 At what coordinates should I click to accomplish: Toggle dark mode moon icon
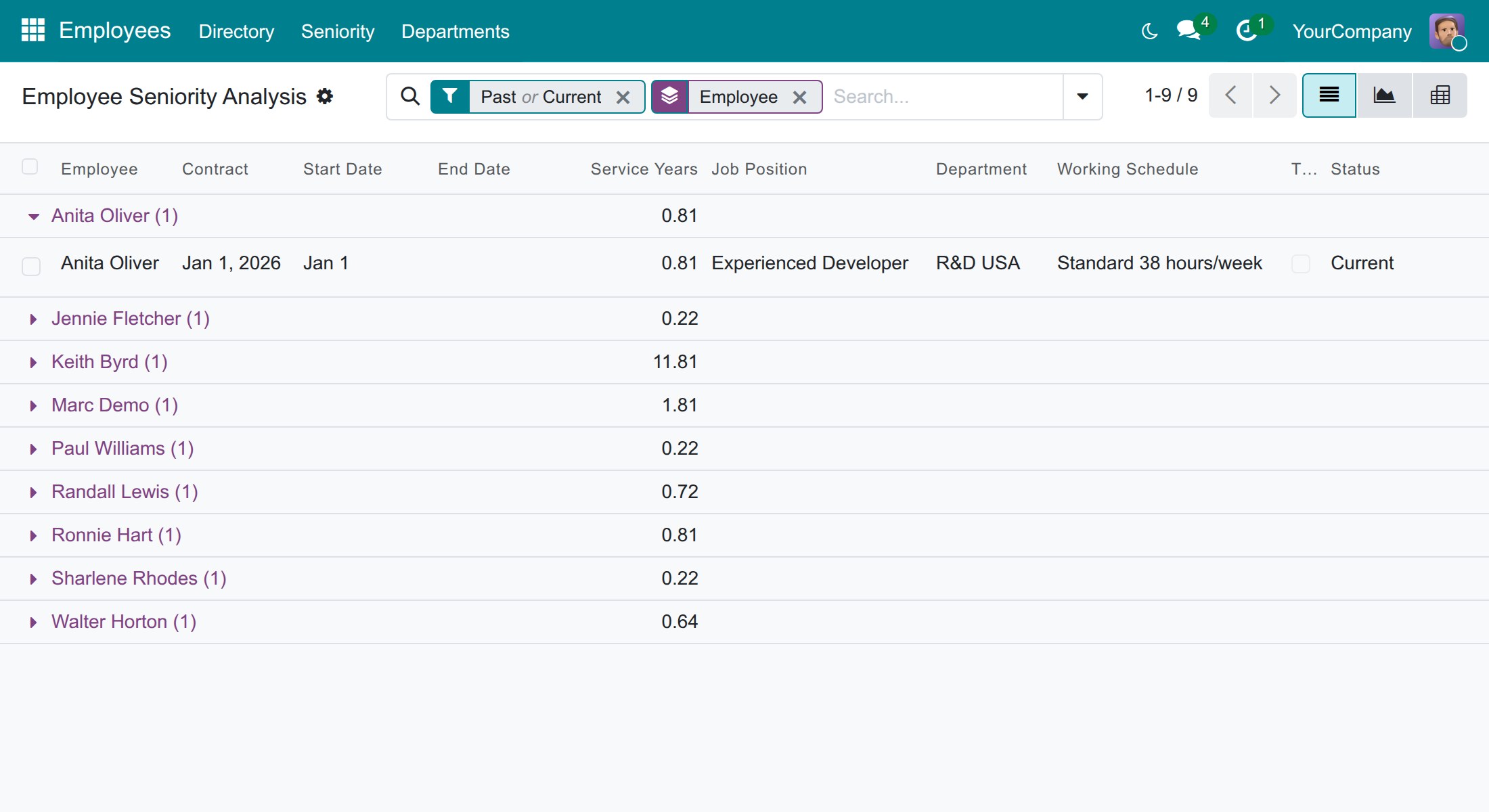(x=1149, y=31)
